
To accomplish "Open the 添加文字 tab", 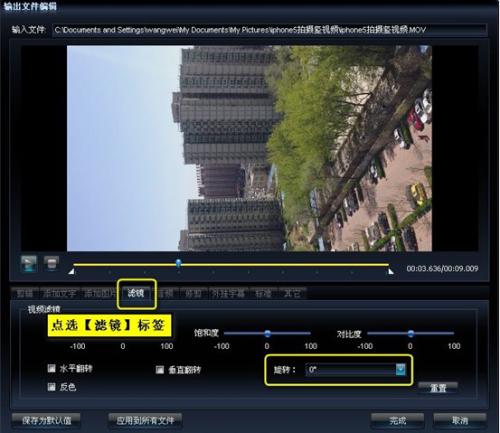I will tap(59, 293).
